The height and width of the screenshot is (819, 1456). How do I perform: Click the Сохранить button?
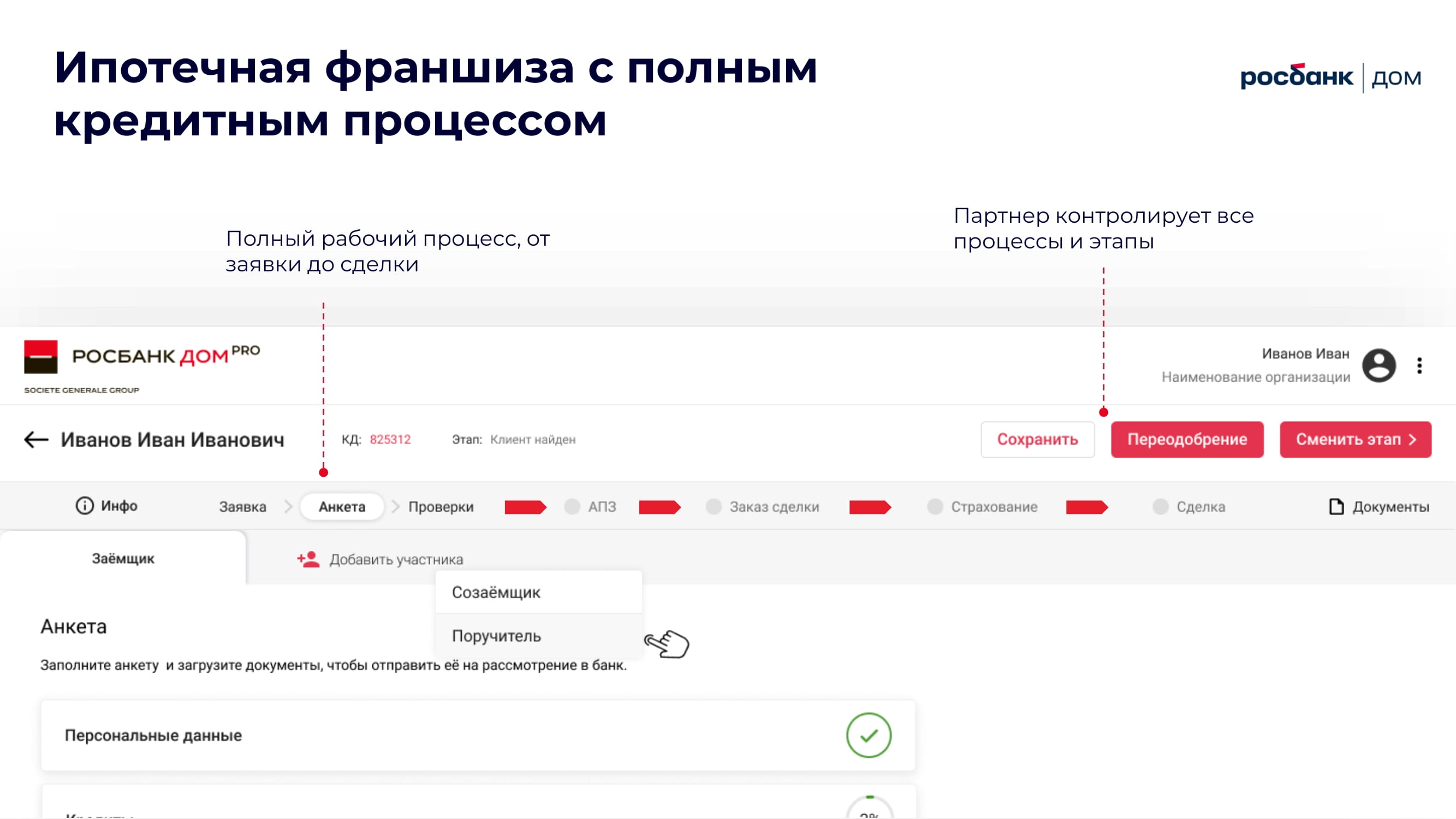pyautogui.click(x=1038, y=439)
